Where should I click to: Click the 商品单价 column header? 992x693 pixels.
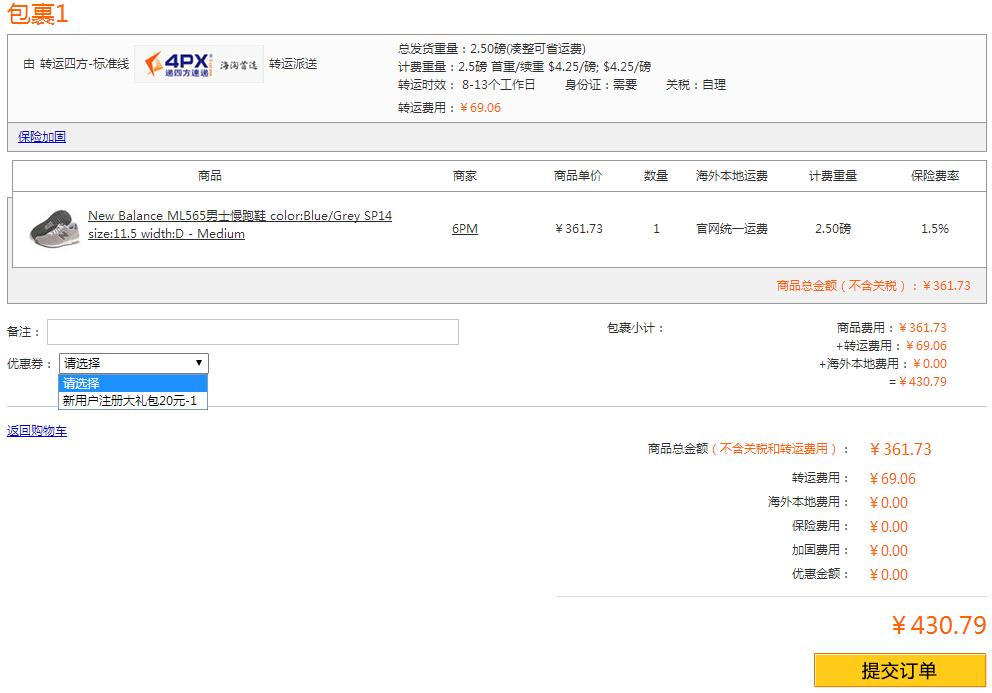(578, 176)
